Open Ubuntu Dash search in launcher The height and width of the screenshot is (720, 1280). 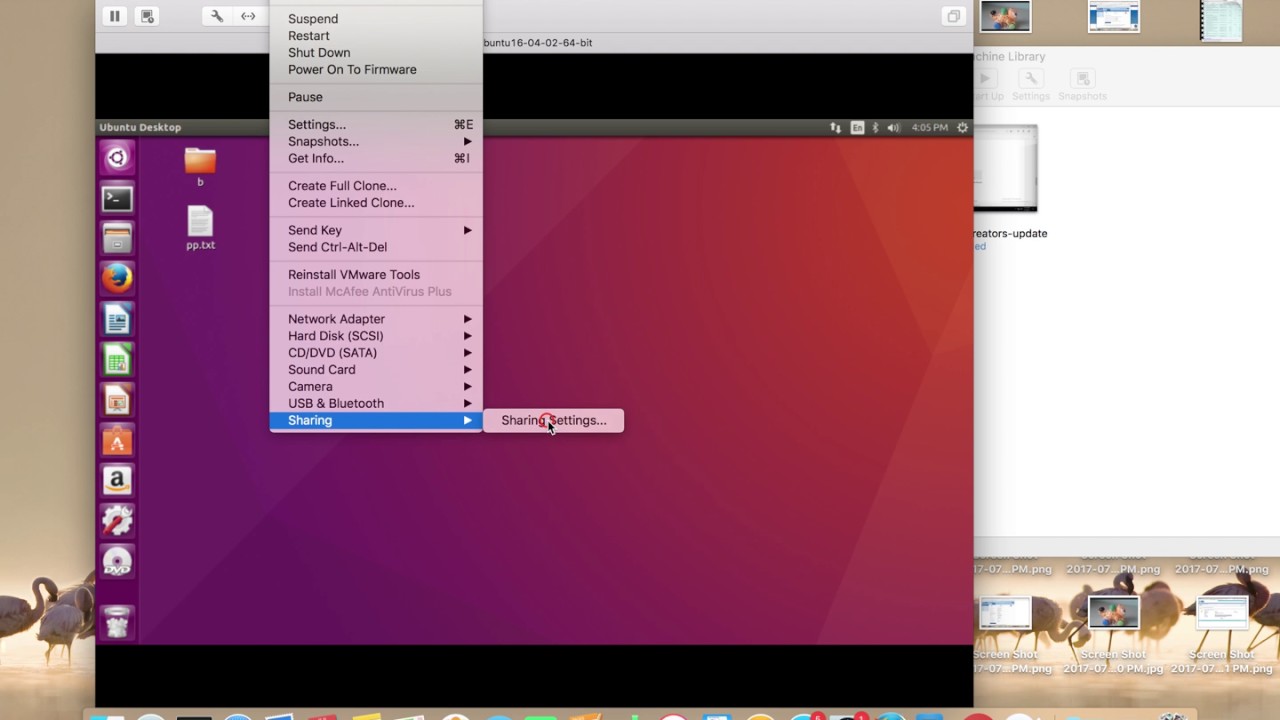pyautogui.click(x=117, y=158)
